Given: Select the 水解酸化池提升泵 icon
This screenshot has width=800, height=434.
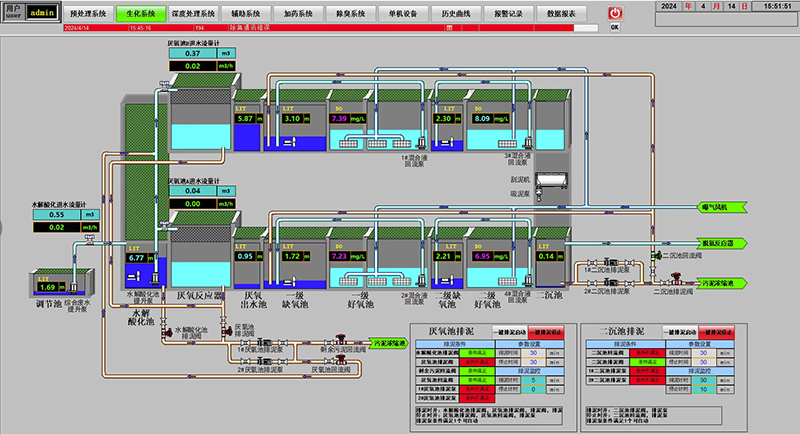Looking at the screenshot, I should [x=155, y=278].
